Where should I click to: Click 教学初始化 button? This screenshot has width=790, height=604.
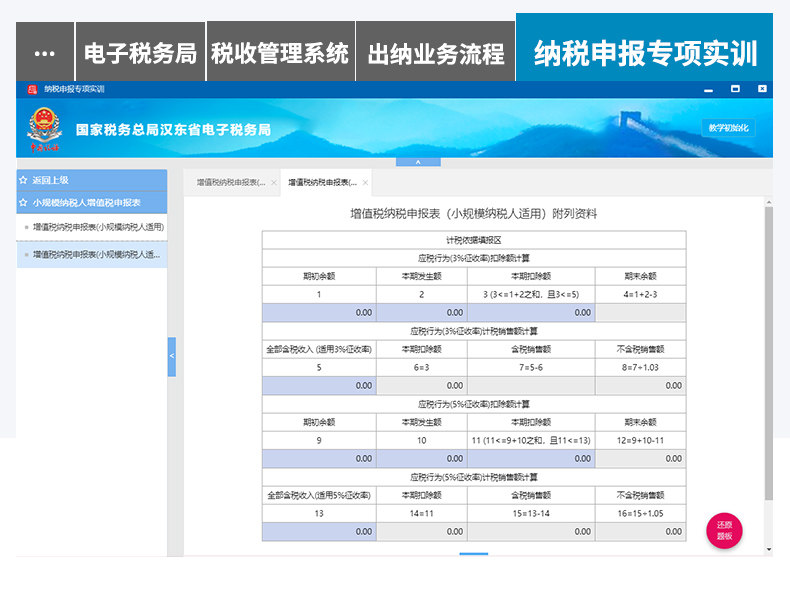[729, 128]
